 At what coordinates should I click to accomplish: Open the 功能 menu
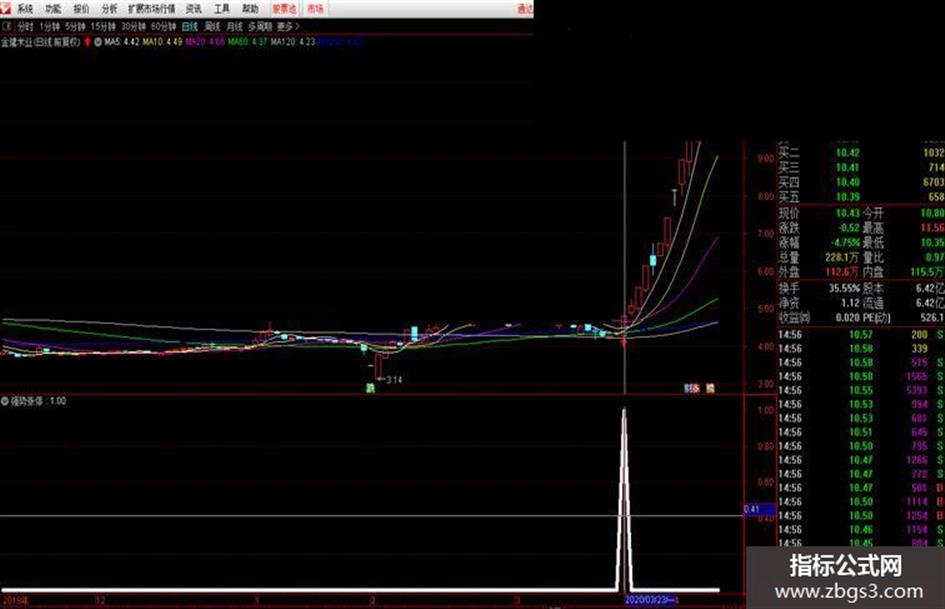pyautogui.click(x=53, y=8)
